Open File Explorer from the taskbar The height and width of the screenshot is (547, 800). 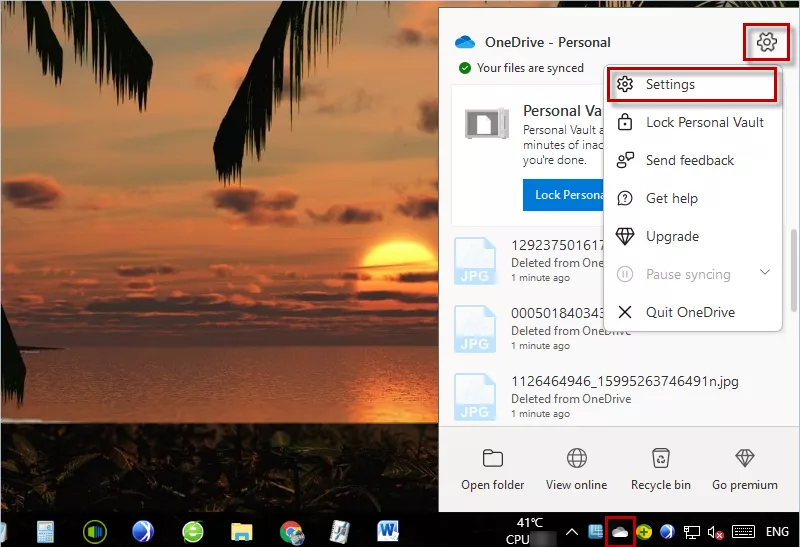[242, 531]
